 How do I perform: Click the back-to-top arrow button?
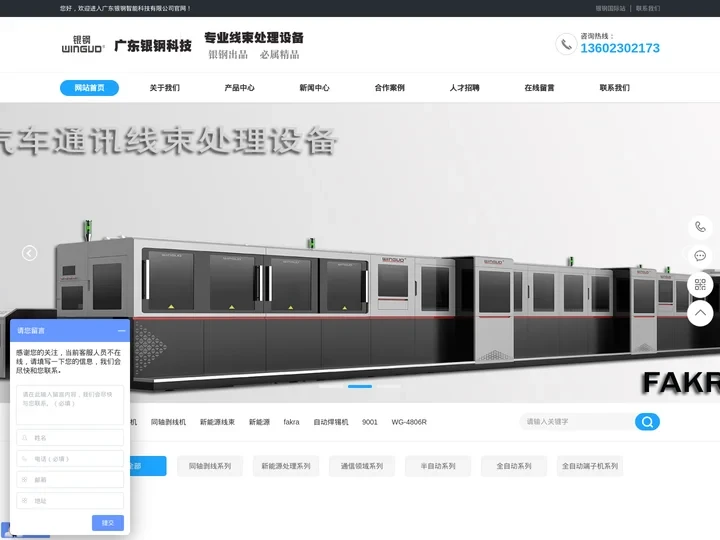(x=700, y=314)
